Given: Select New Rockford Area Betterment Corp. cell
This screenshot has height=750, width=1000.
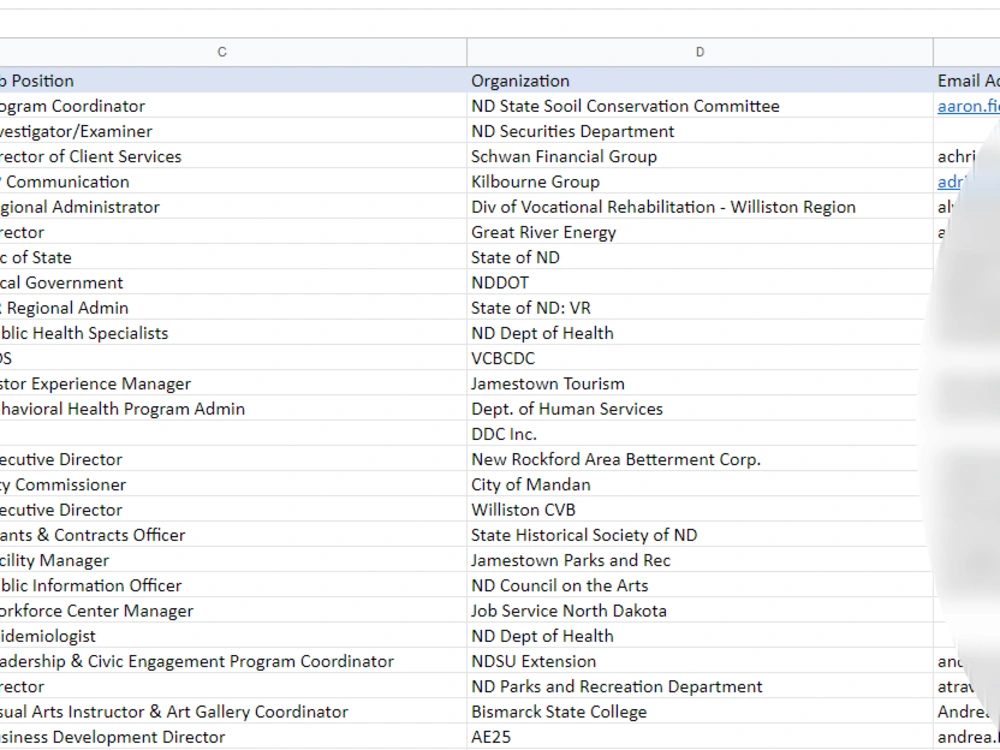Looking at the screenshot, I should point(700,459).
